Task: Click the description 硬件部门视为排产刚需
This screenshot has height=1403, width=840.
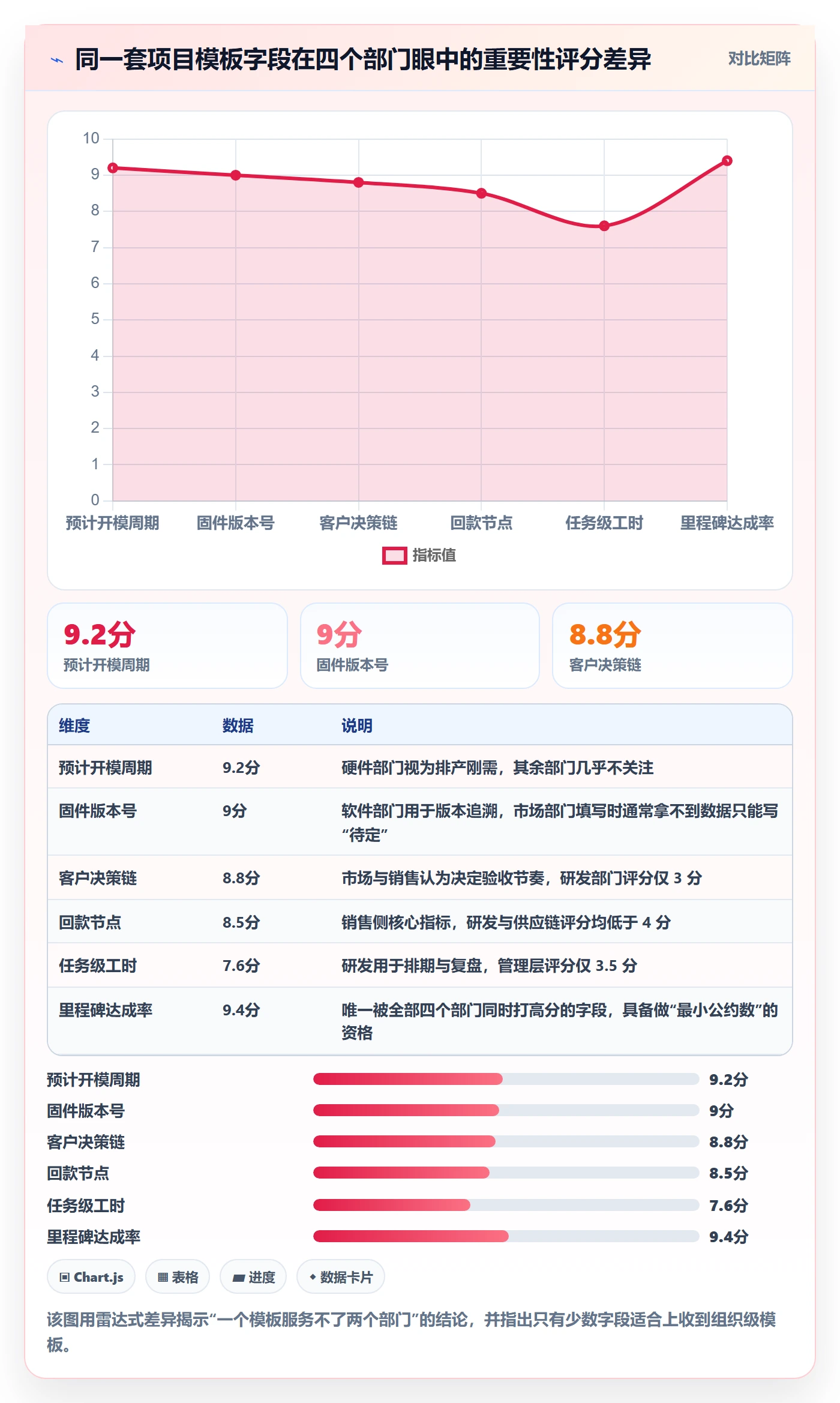Action: 497,768
